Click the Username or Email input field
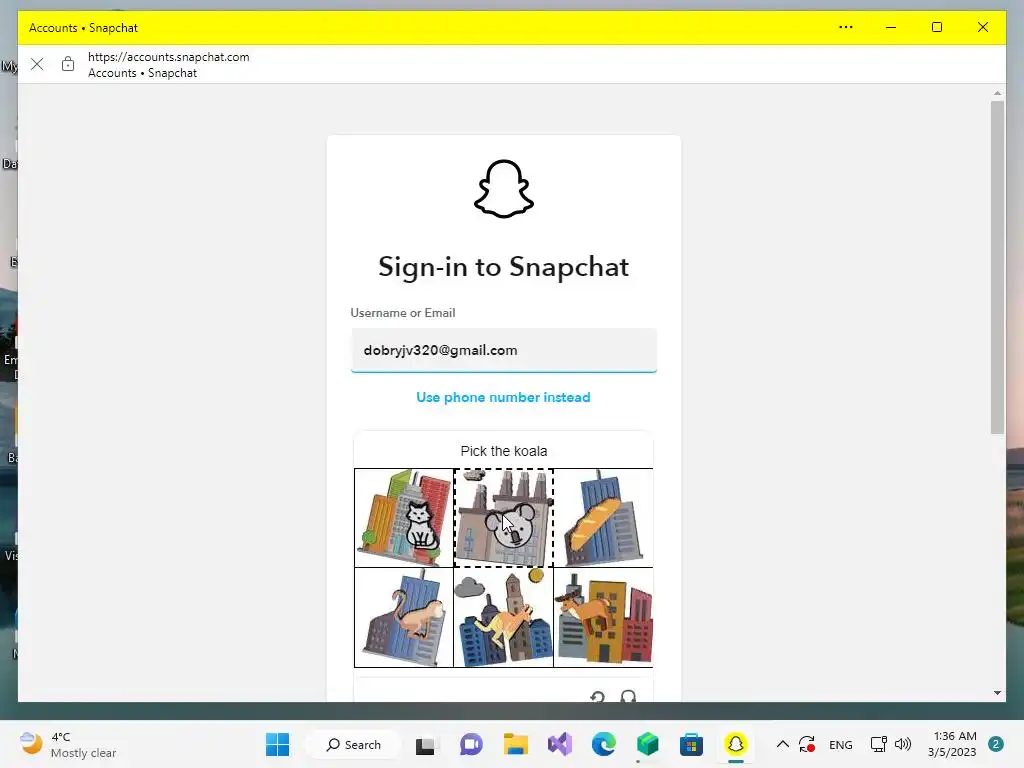This screenshot has width=1024, height=768. (x=504, y=350)
